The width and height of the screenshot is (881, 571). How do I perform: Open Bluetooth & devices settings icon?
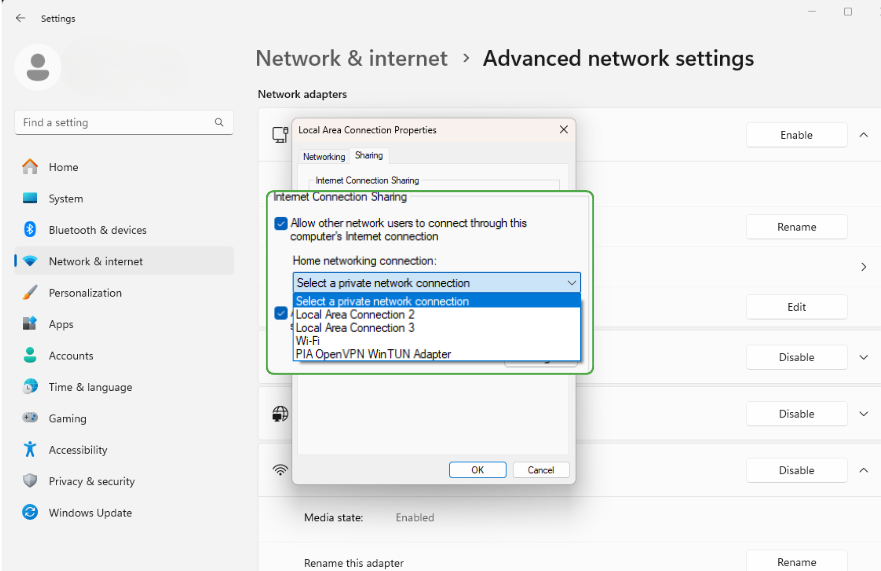click(x=30, y=230)
